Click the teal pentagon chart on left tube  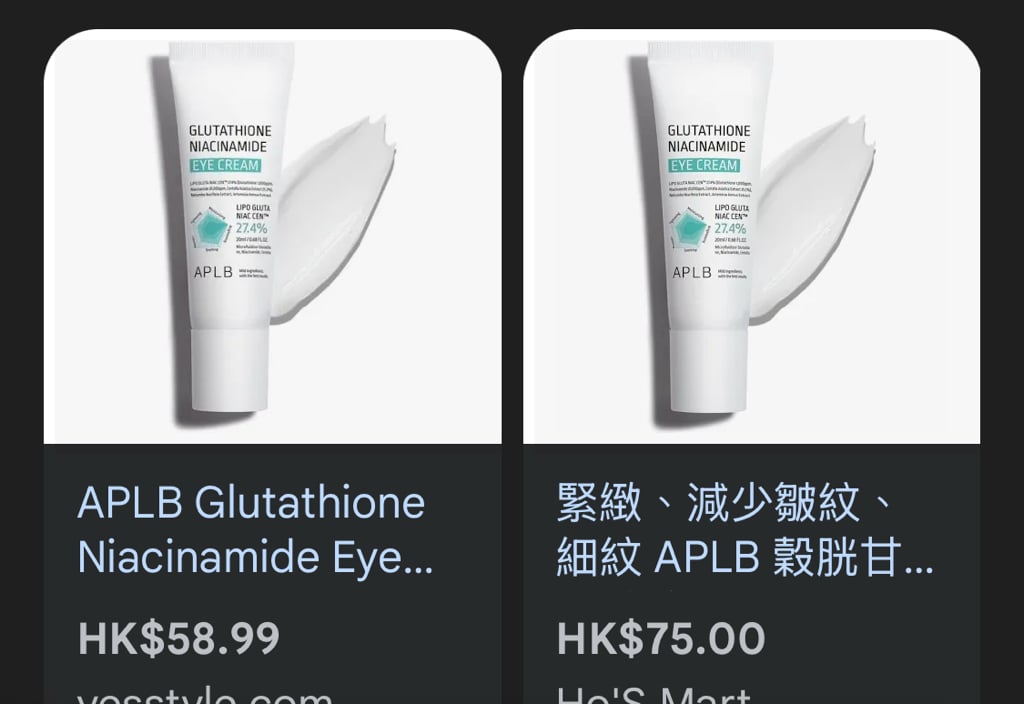click(x=212, y=229)
